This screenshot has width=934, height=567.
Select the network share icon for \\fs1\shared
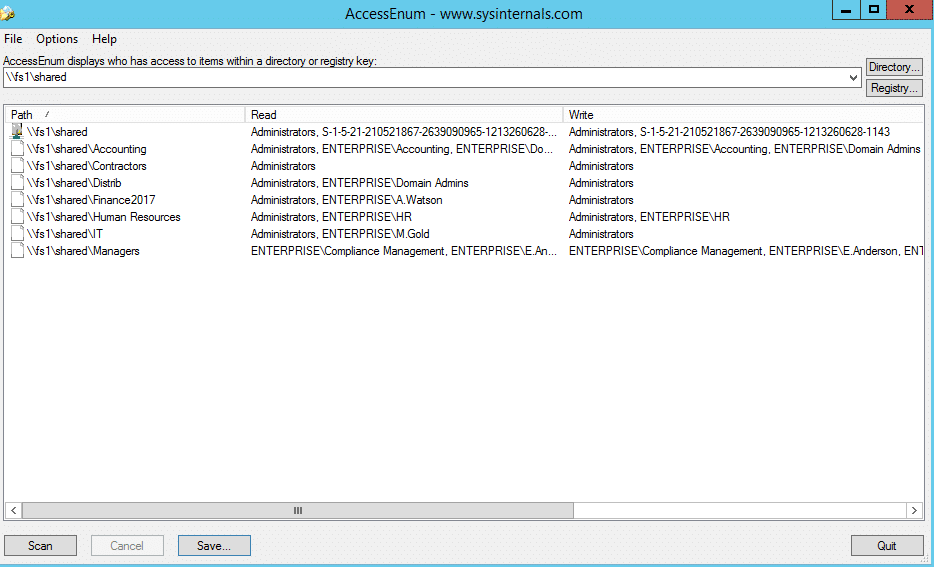coord(17,132)
